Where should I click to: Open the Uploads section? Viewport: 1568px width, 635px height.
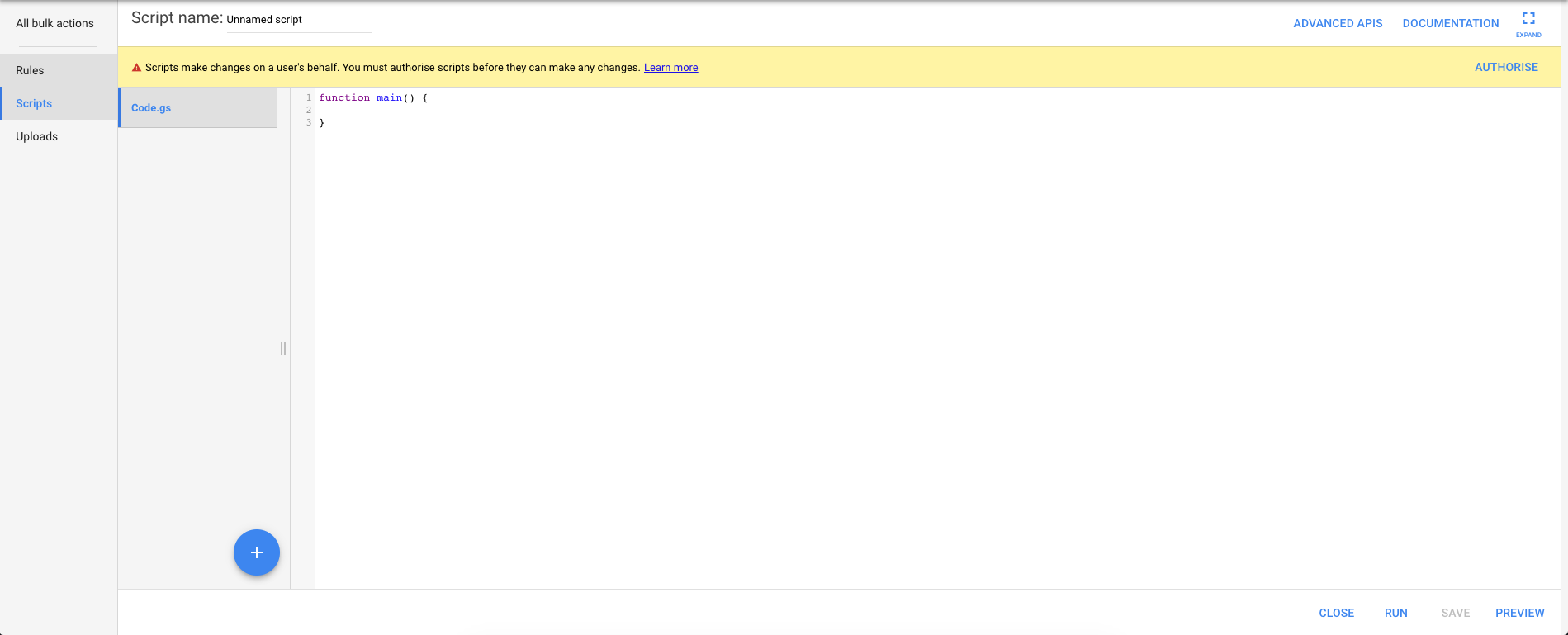(36, 136)
